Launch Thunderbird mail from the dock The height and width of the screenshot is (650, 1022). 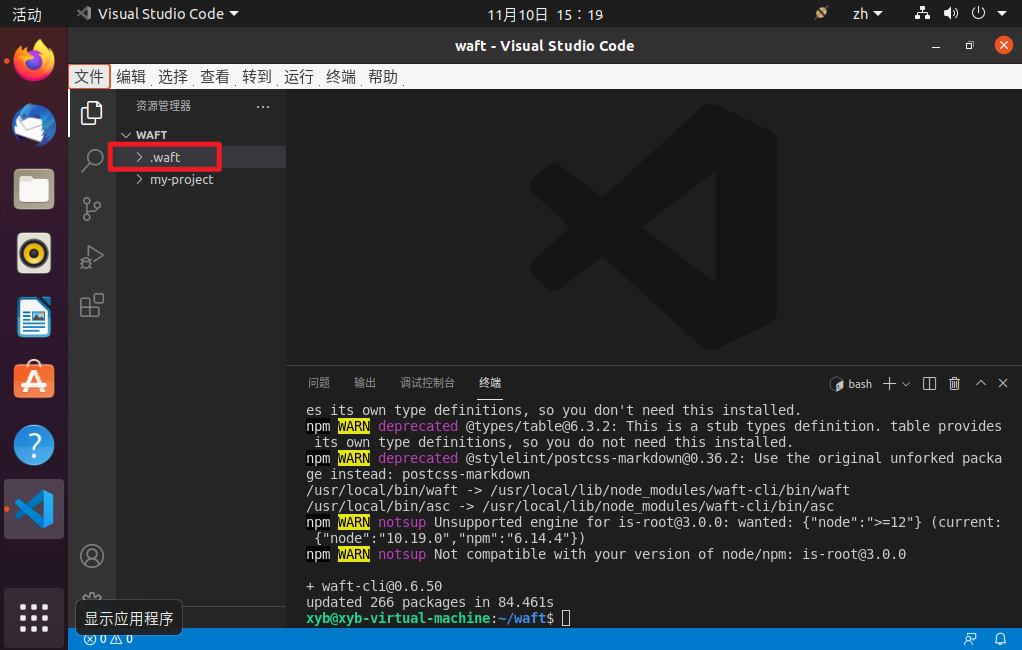34,125
